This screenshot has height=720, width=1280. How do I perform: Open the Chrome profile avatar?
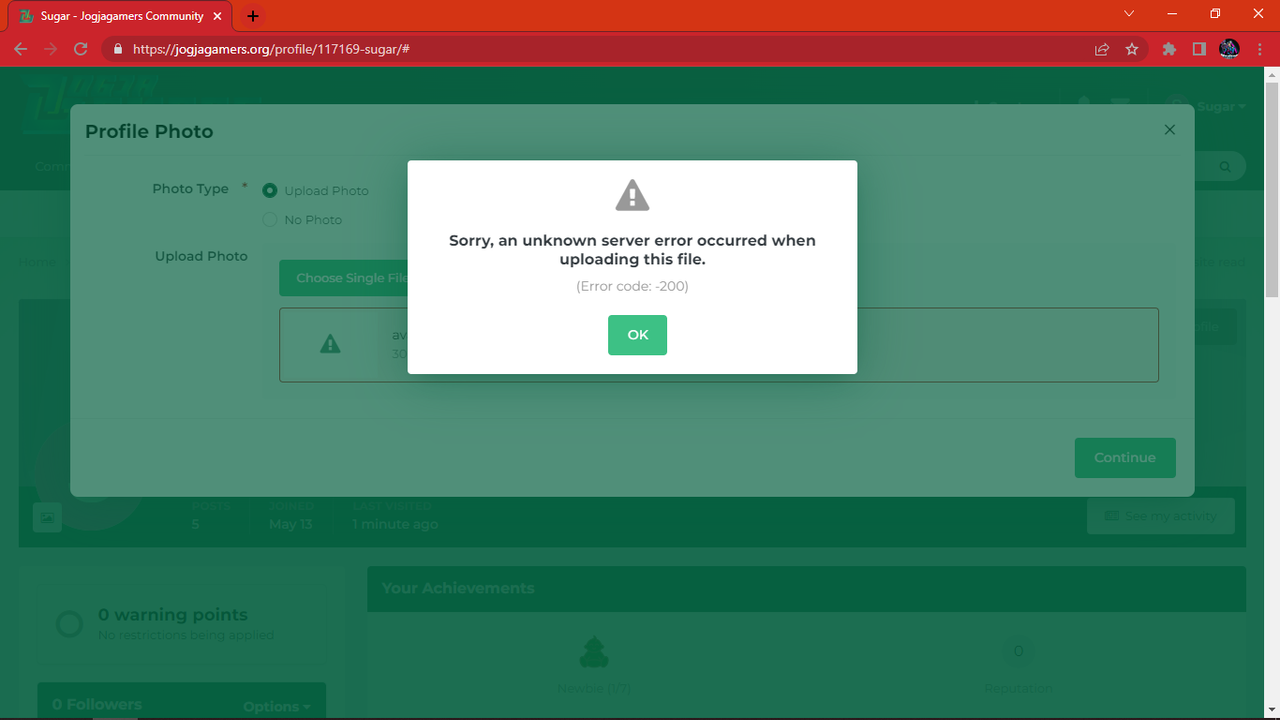[1230, 49]
